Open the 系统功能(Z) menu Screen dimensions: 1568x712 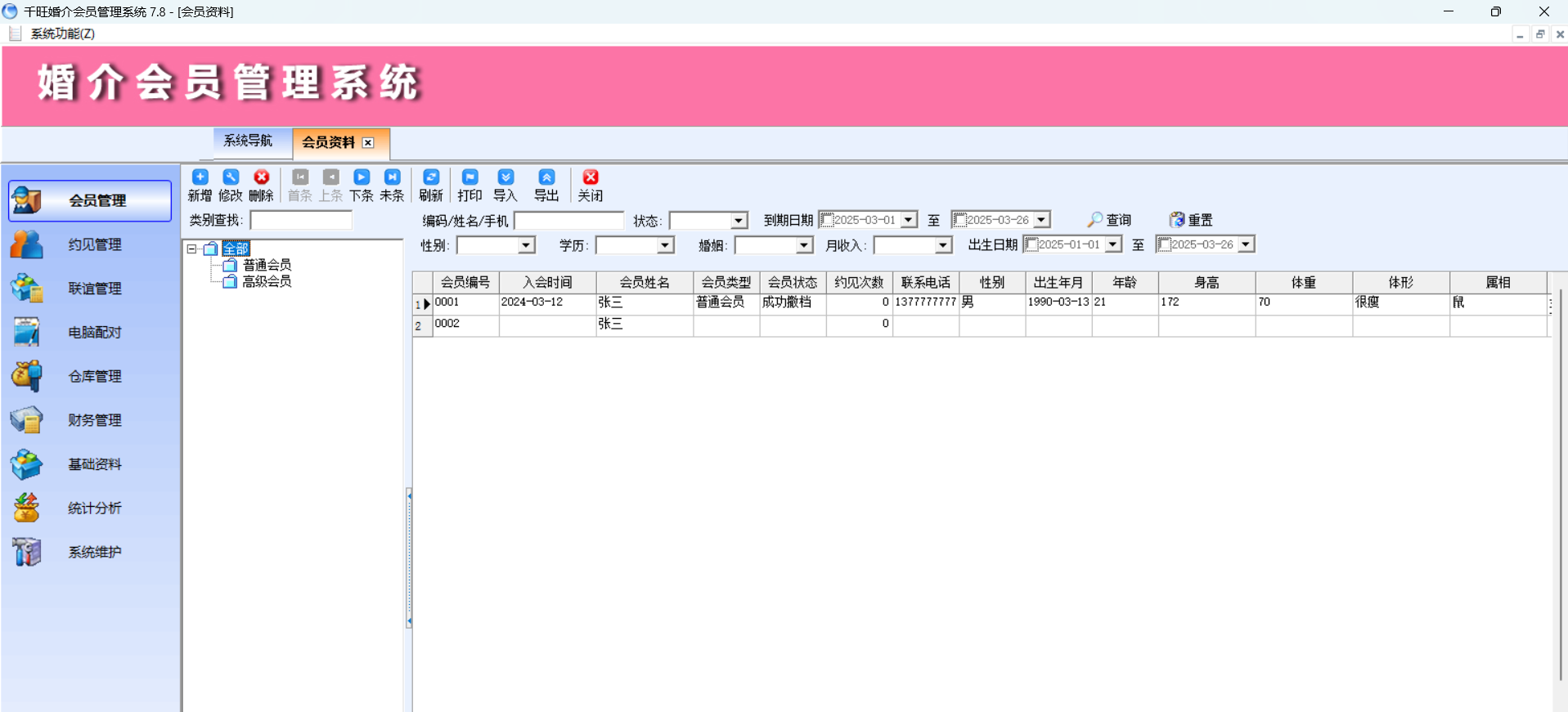coord(62,34)
